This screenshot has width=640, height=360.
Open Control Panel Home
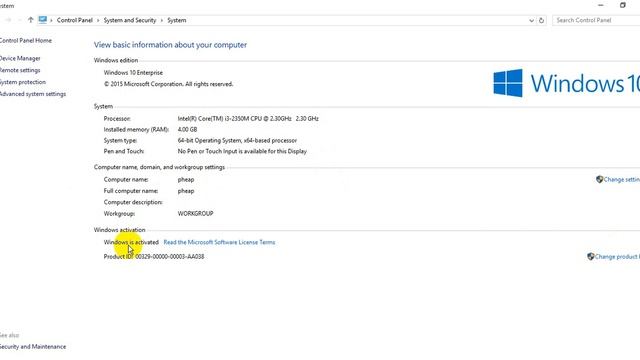tap(25, 40)
